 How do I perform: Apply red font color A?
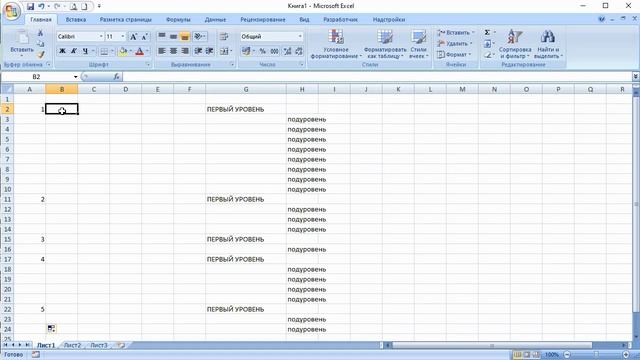click(140, 51)
